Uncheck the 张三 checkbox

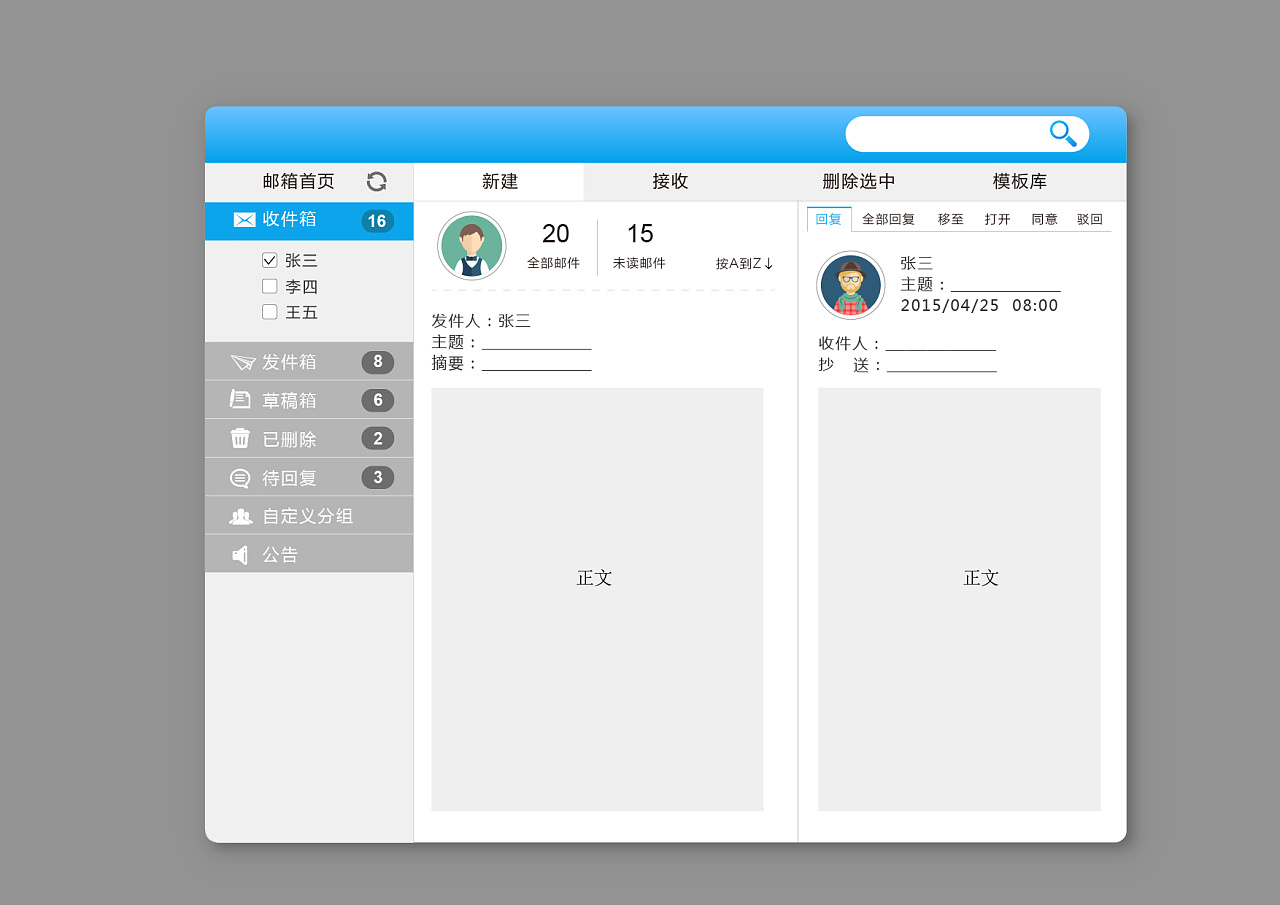(x=269, y=260)
